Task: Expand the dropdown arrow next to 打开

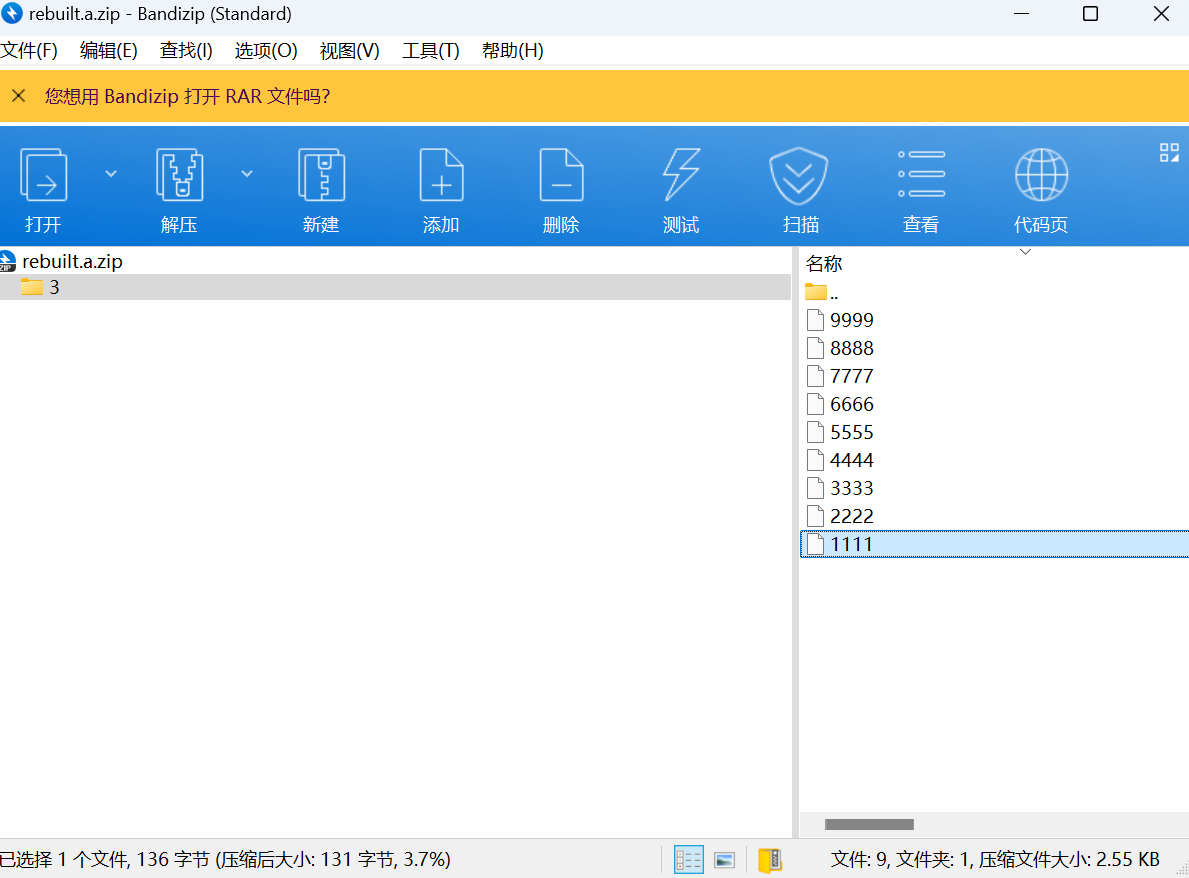Action: point(111,174)
